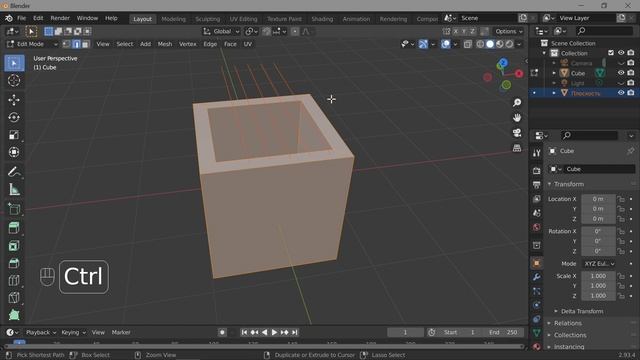Select the Scale tool
Screen dimensions: 640x360
coord(14,135)
